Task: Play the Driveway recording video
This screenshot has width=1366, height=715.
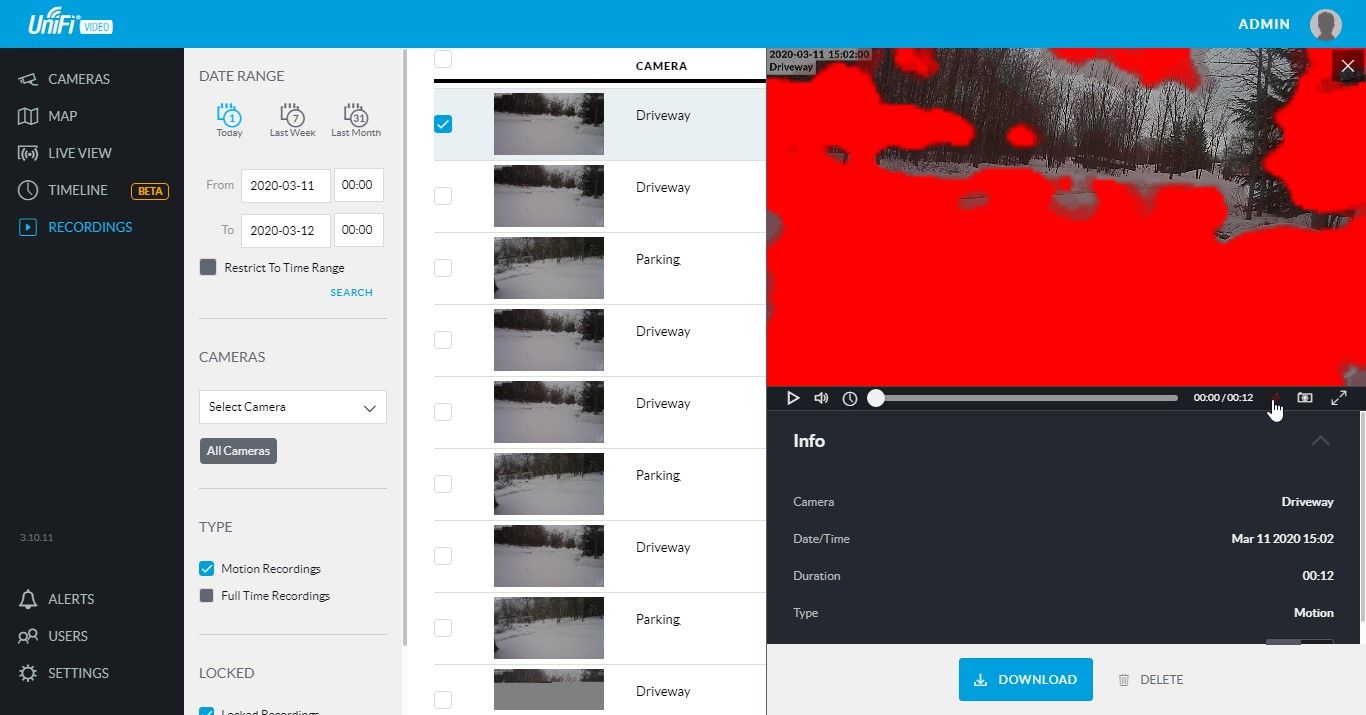Action: [793, 398]
